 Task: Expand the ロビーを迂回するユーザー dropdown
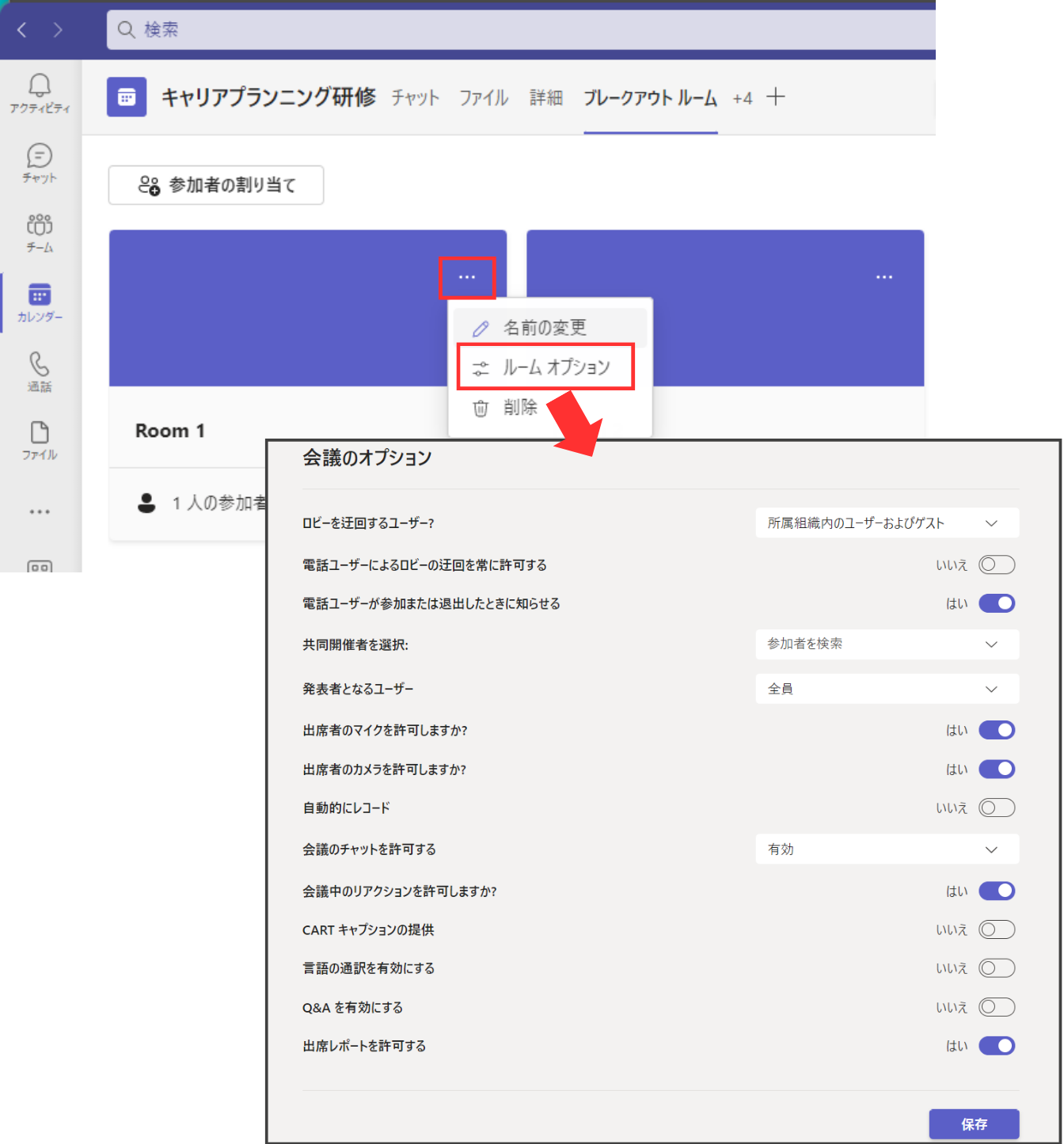point(887,523)
